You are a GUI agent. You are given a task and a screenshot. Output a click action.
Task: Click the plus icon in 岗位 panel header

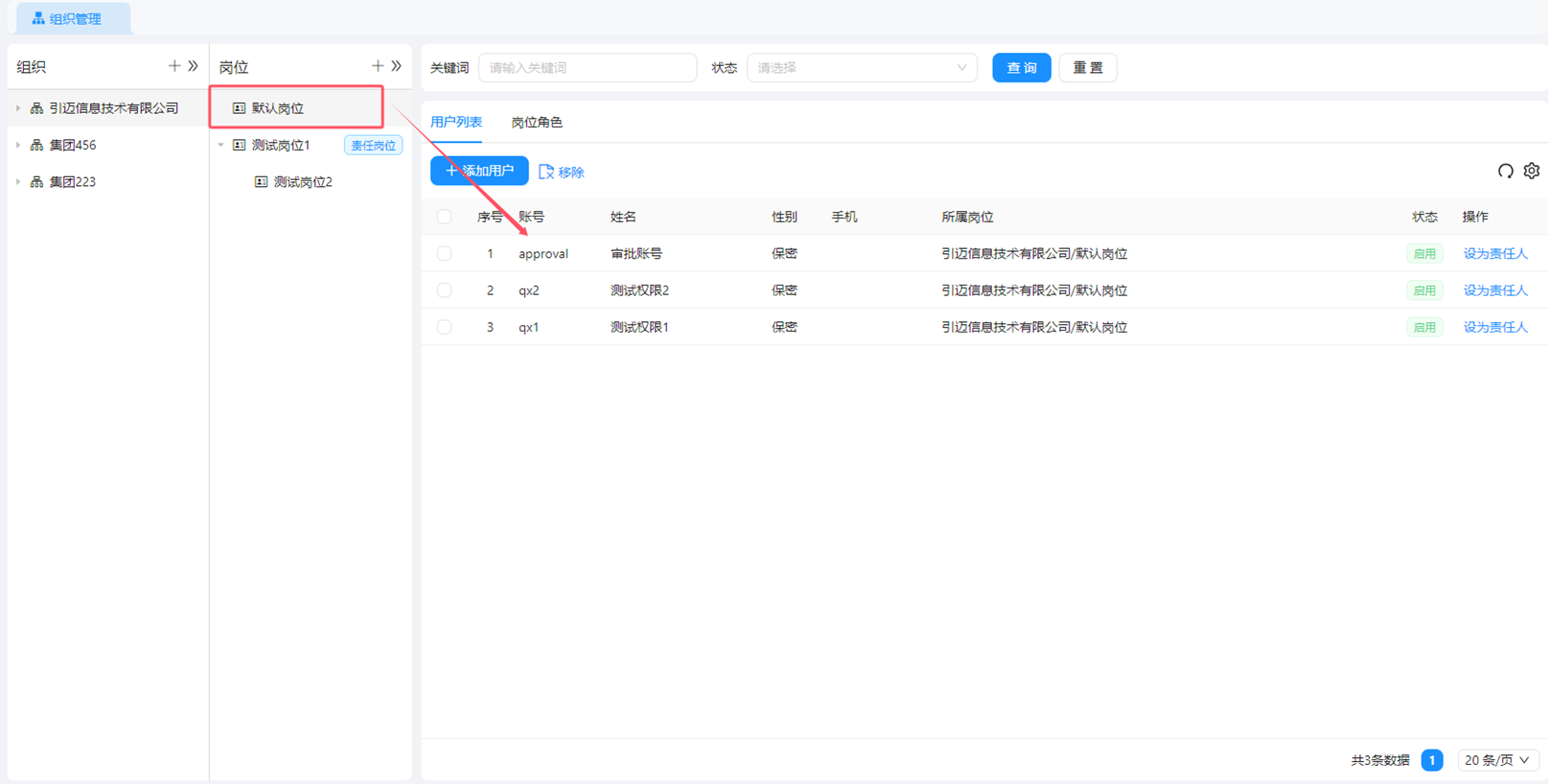377,66
